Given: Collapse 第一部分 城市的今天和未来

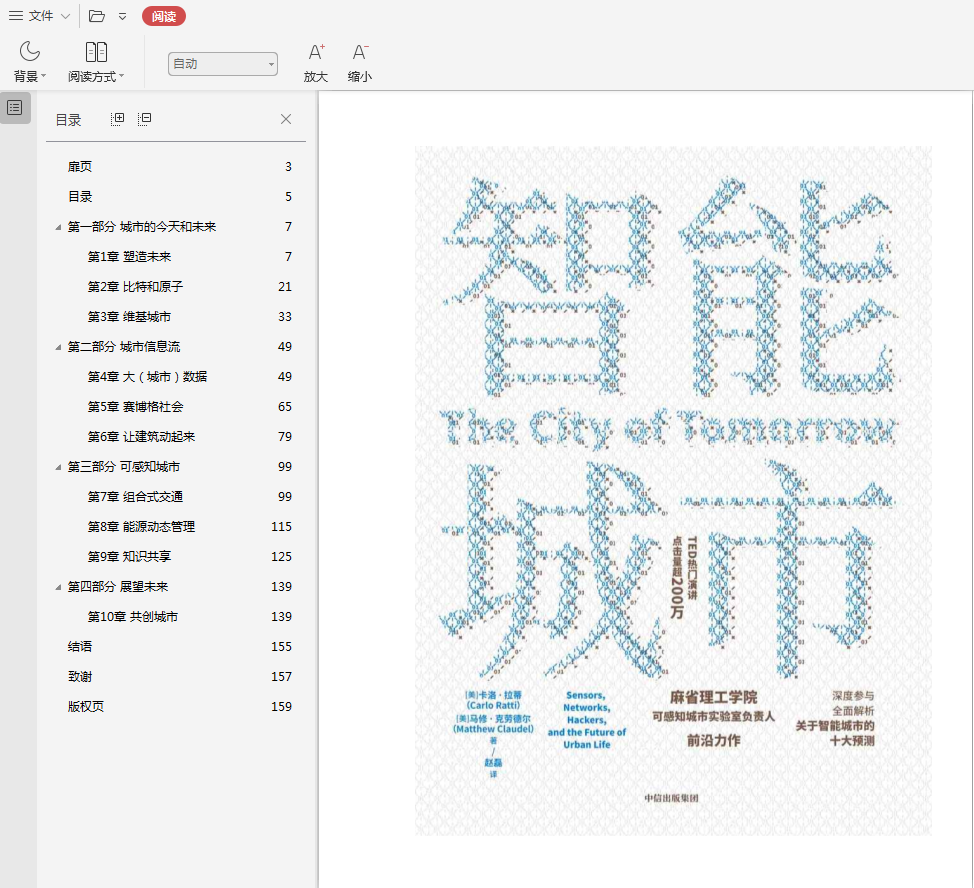Looking at the screenshot, I should pyautogui.click(x=58, y=227).
